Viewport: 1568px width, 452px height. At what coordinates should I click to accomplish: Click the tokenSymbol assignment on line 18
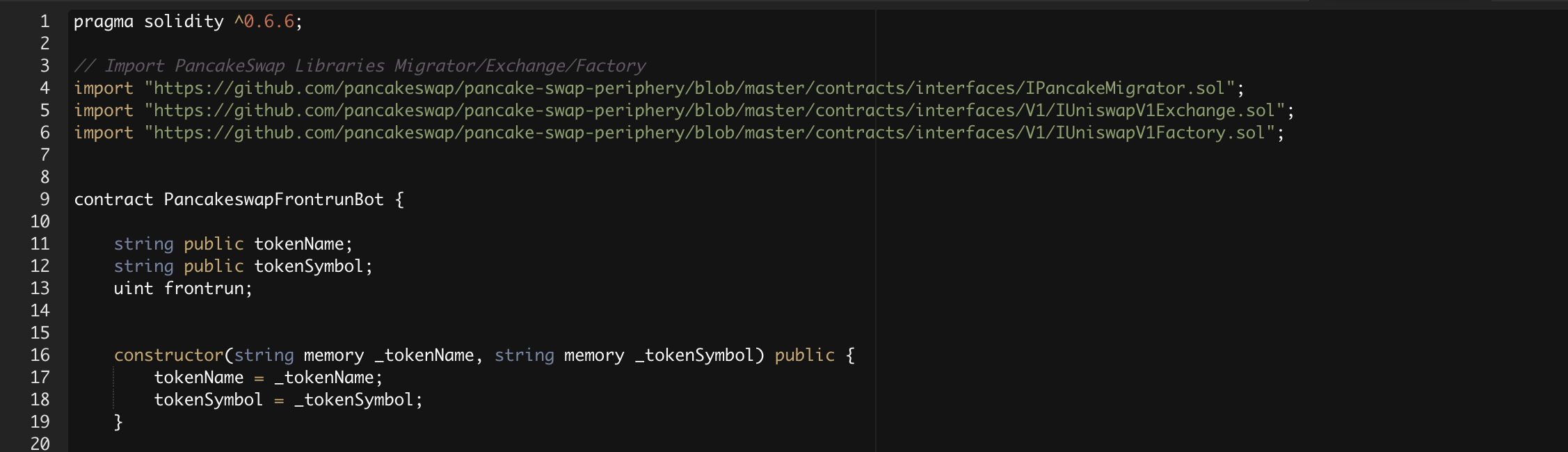click(x=208, y=400)
